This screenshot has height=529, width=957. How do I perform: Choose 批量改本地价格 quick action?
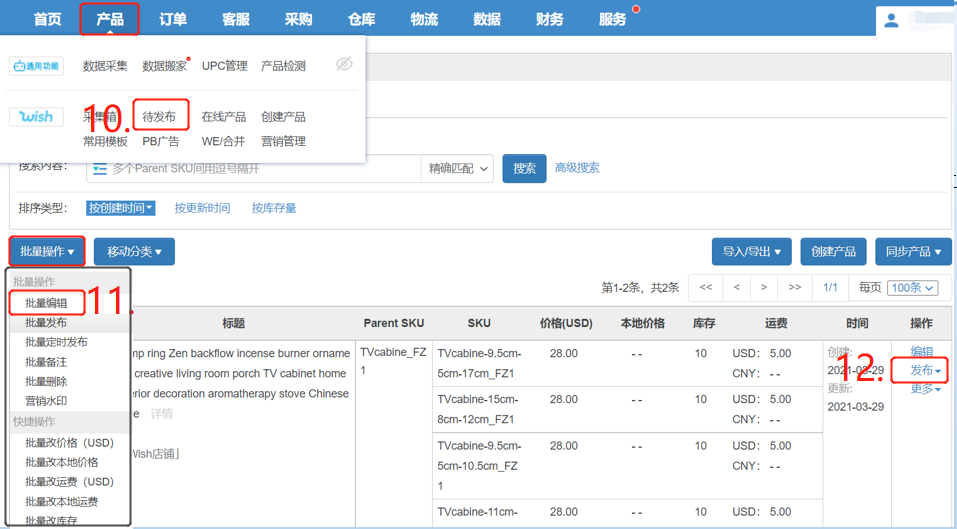(x=62, y=462)
